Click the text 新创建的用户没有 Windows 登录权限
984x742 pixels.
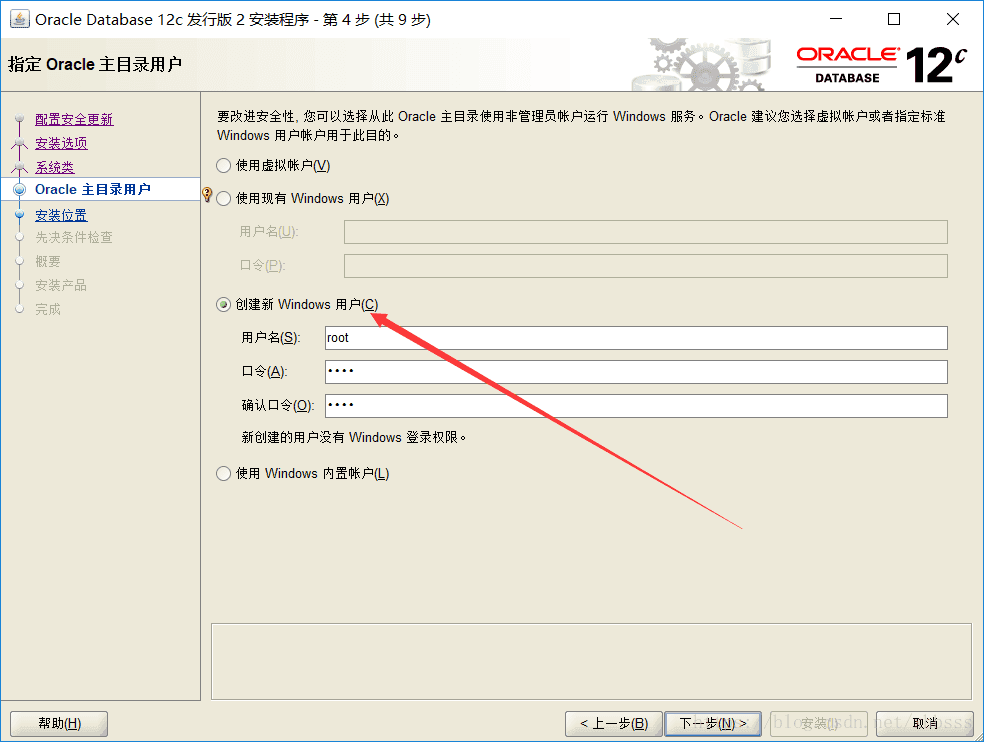click(x=353, y=438)
